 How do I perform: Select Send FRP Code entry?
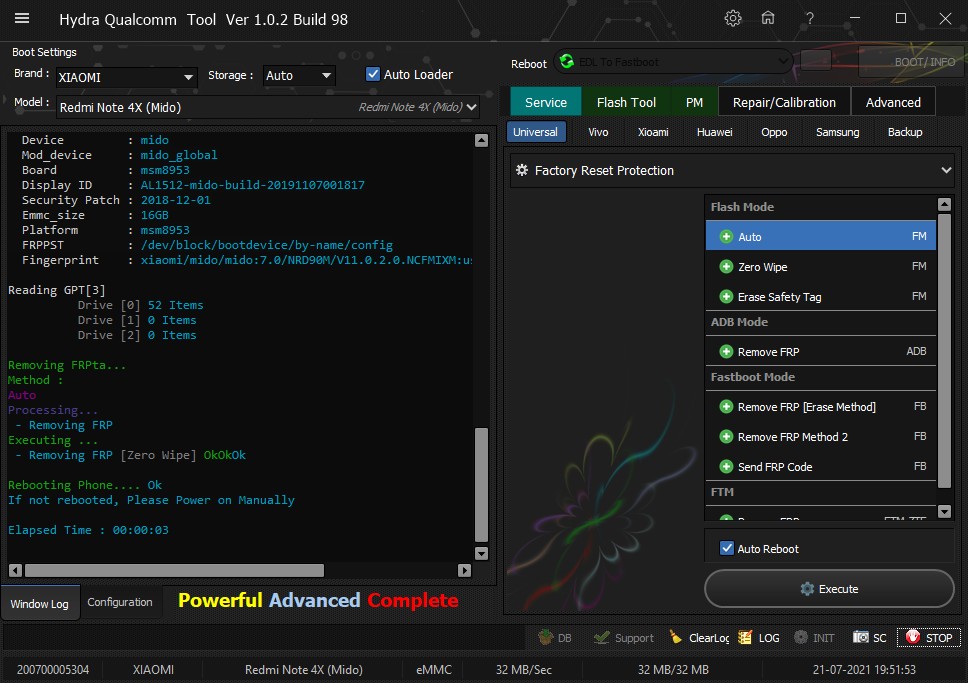[x=820, y=467]
